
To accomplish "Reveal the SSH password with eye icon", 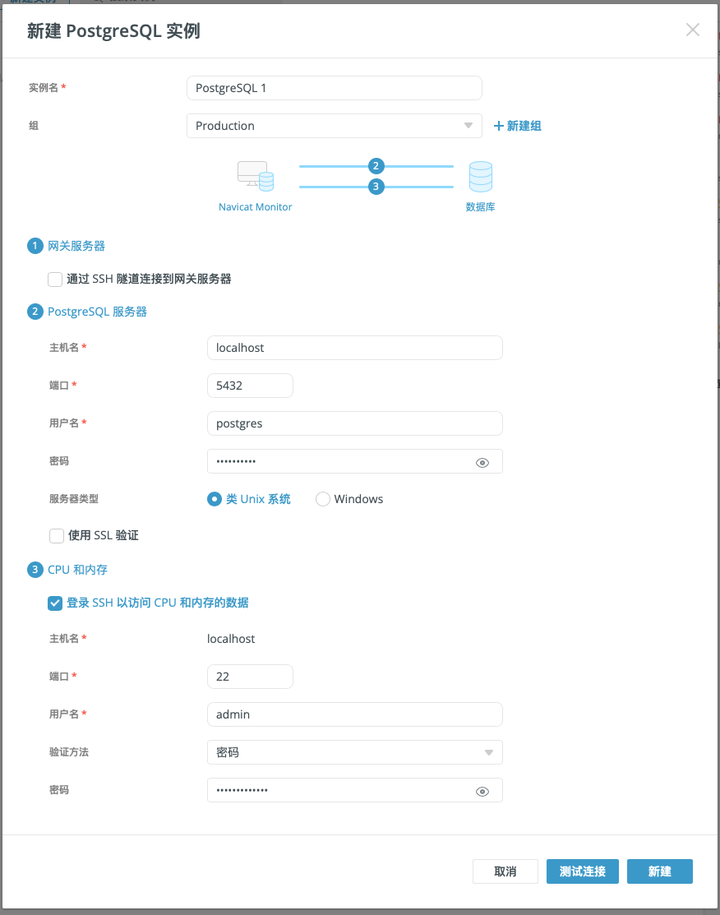I will tap(482, 792).
